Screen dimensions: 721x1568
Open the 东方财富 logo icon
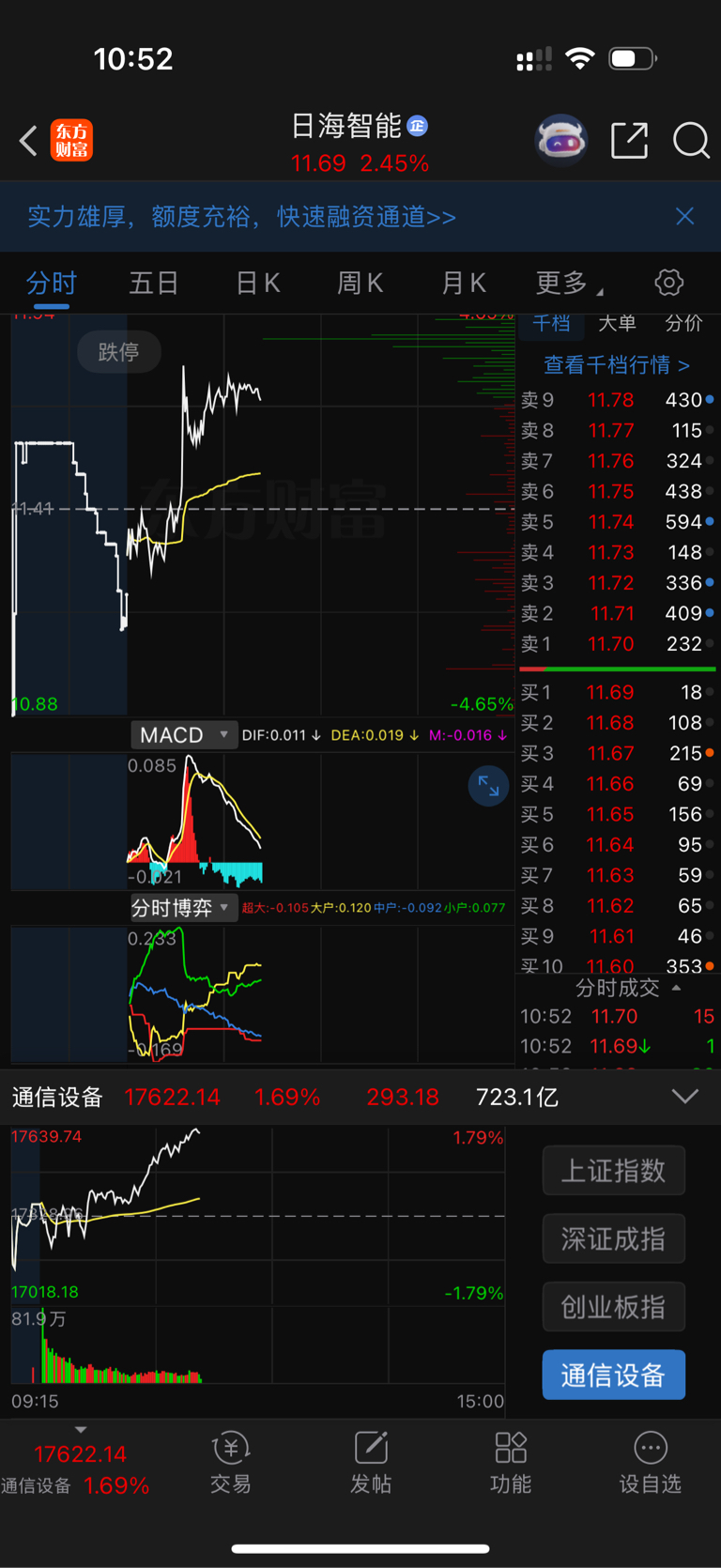71,141
